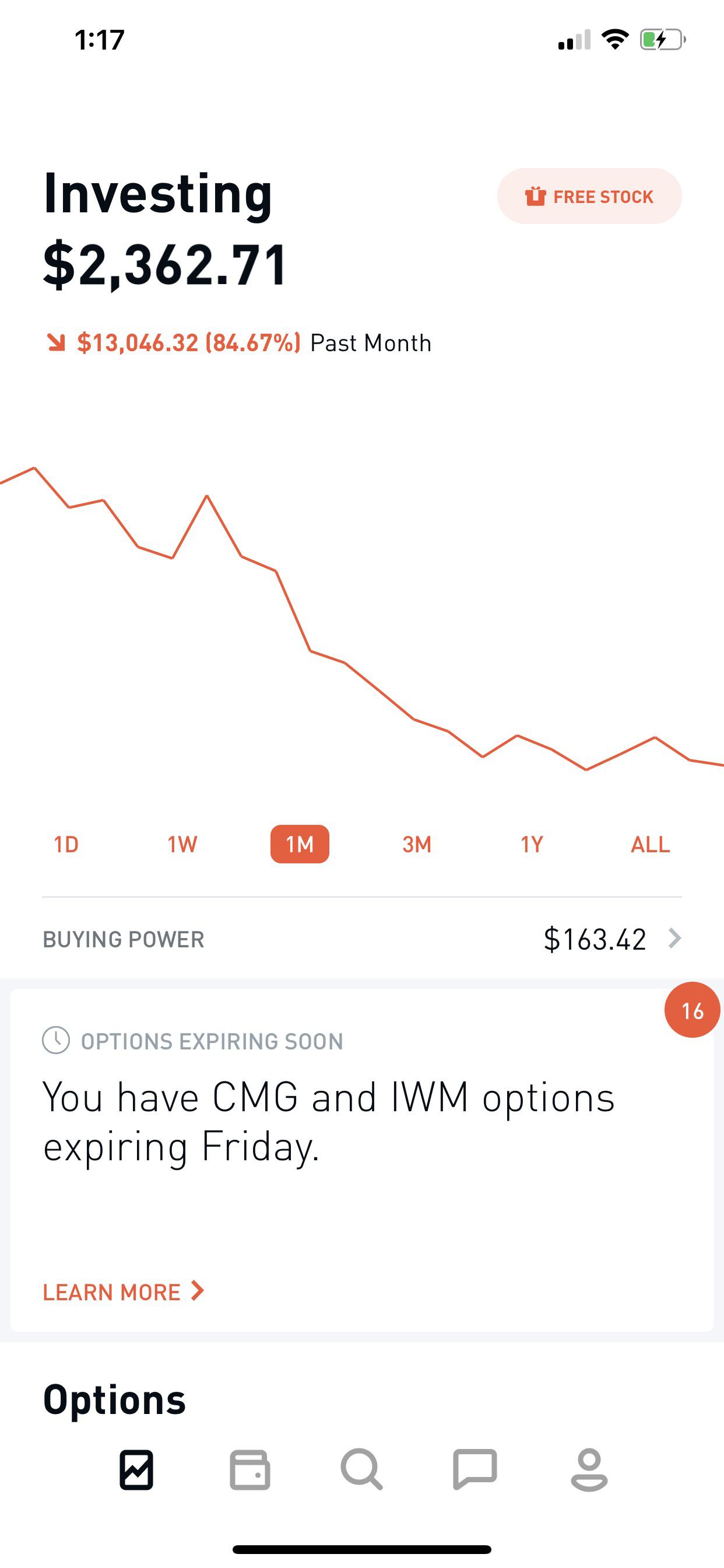
Task: Show the 3M chart range
Action: [x=417, y=844]
